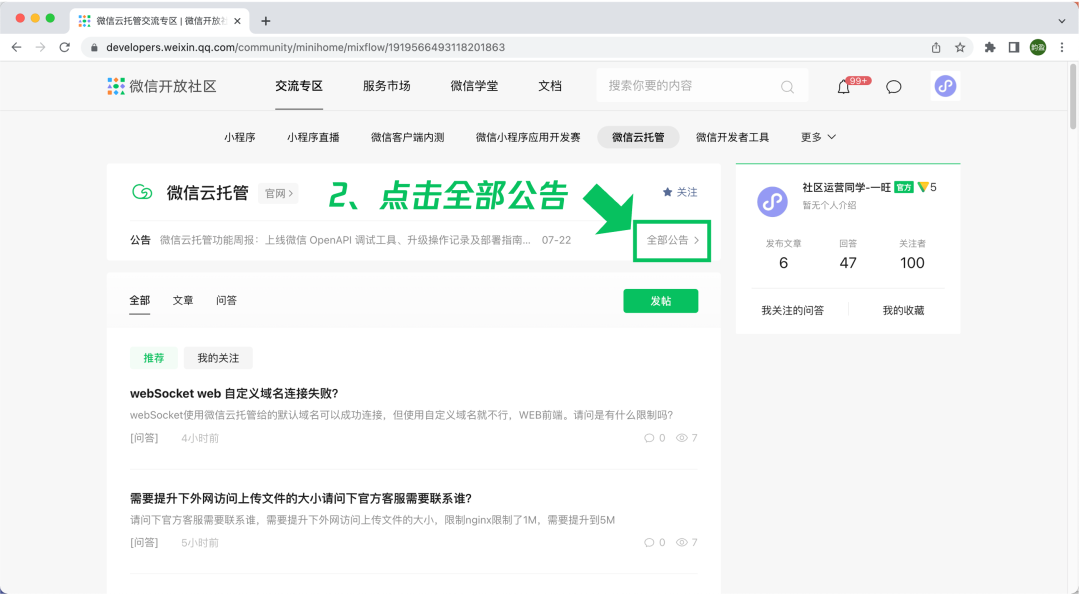The image size is (1080, 594).
Task: Open 我的收藏 in the sidebar
Action: pyautogui.click(x=904, y=311)
